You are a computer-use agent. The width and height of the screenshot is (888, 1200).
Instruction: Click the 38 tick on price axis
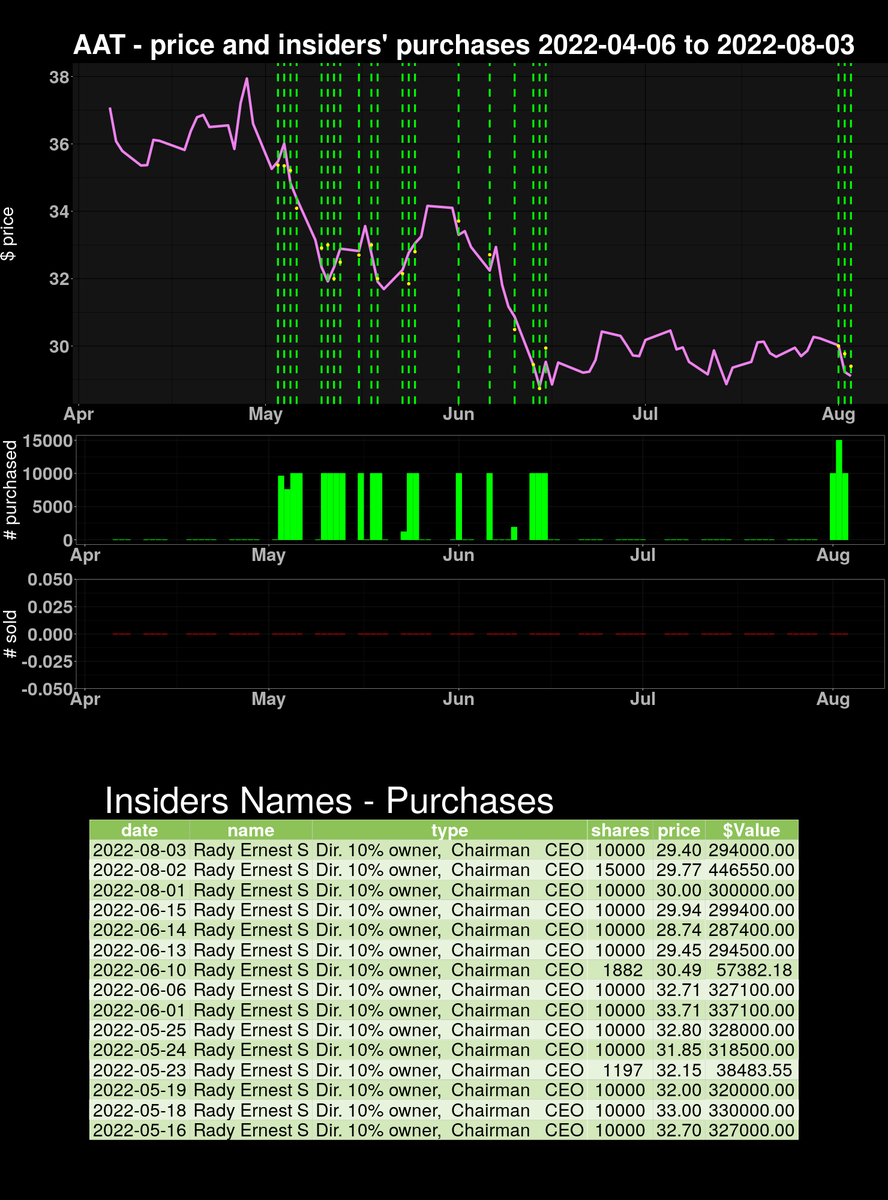[x=58, y=78]
